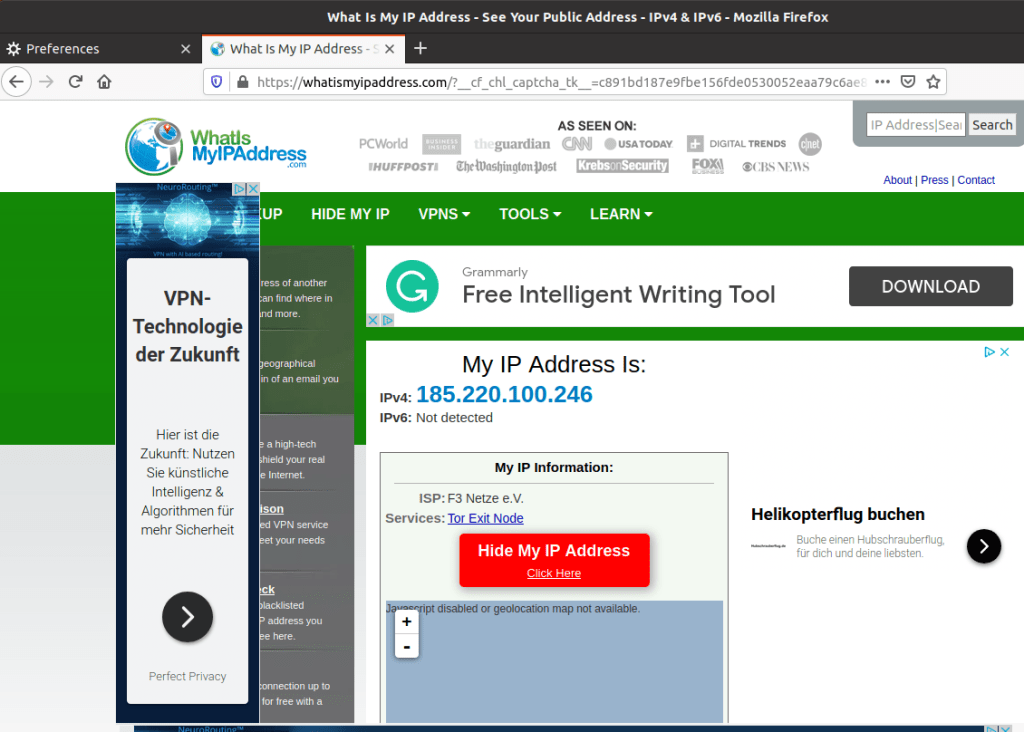Zoom out on the geolocation map
This screenshot has width=1024, height=732.
(407, 646)
